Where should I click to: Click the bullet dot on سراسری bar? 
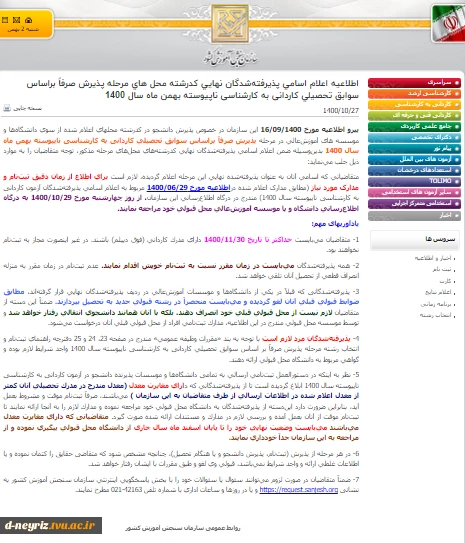[x=457, y=83]
